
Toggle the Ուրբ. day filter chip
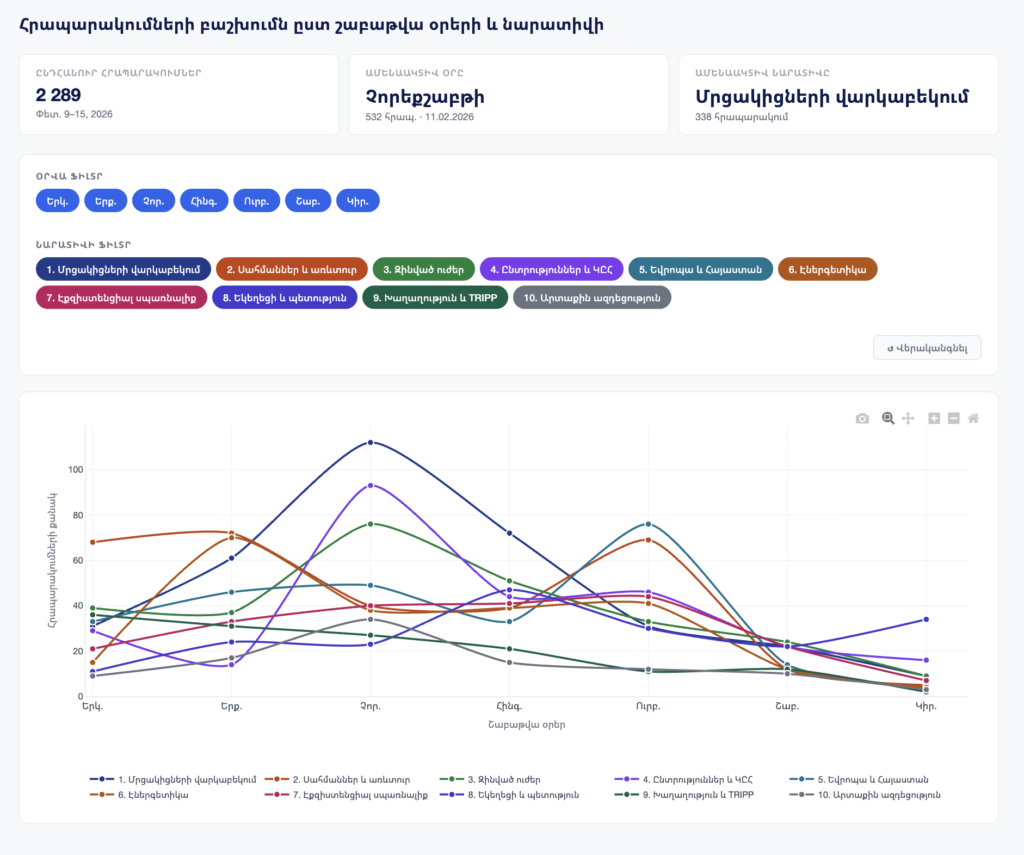[x=256, y=201]
